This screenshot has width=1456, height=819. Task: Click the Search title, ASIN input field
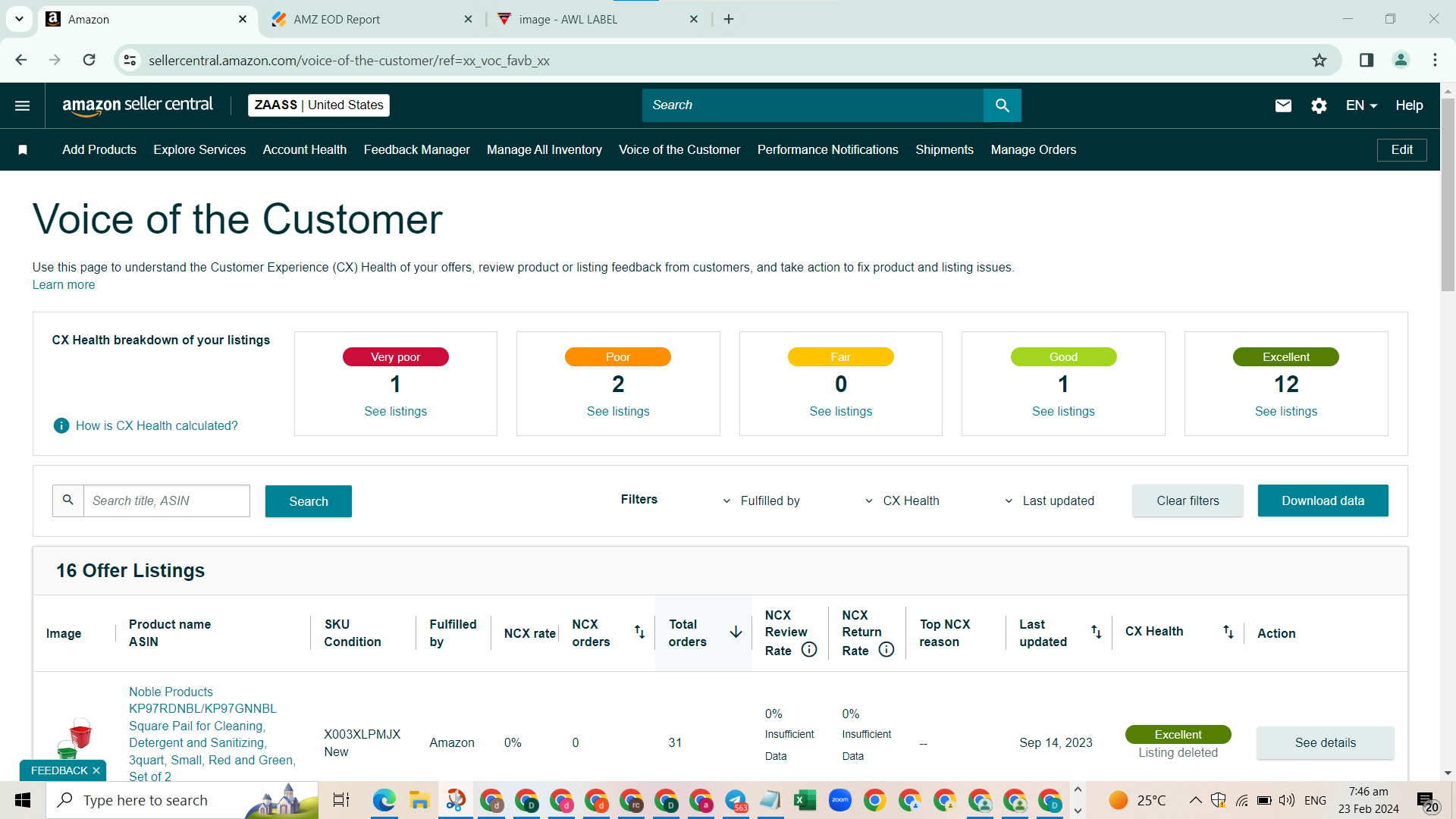(166, 501)
